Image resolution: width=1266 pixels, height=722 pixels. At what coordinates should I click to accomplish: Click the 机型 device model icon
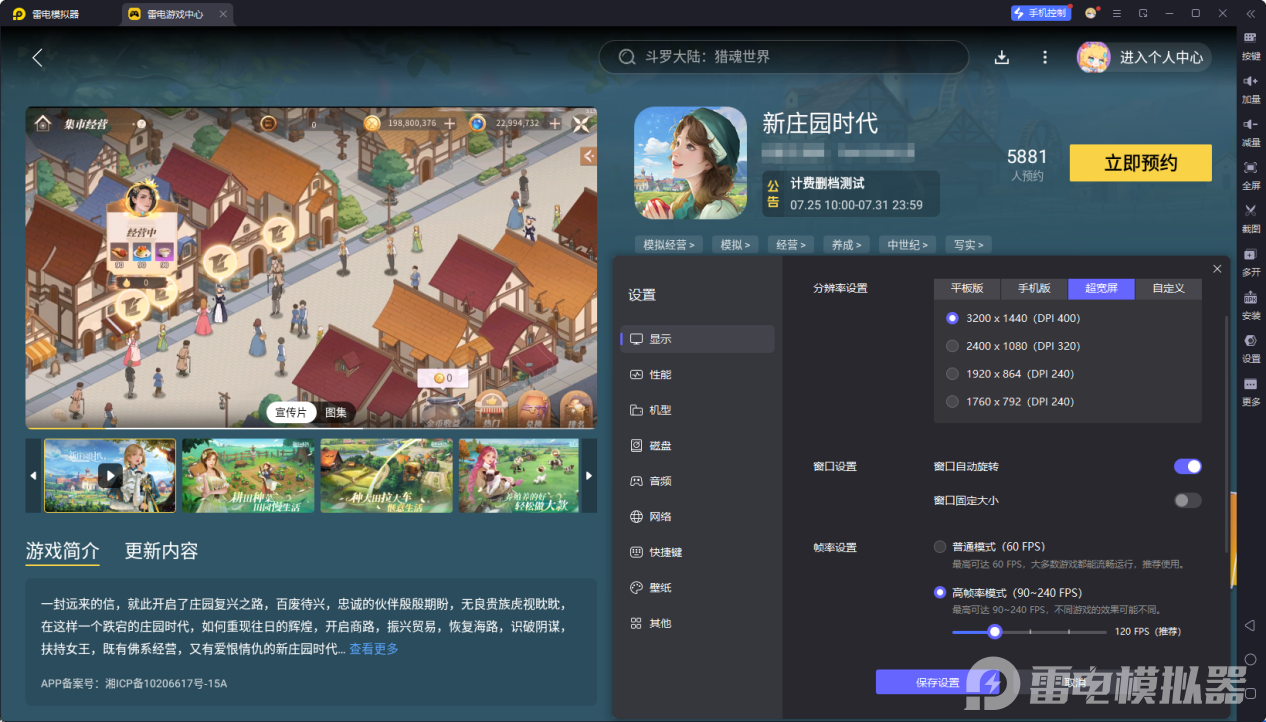(637, 410)
